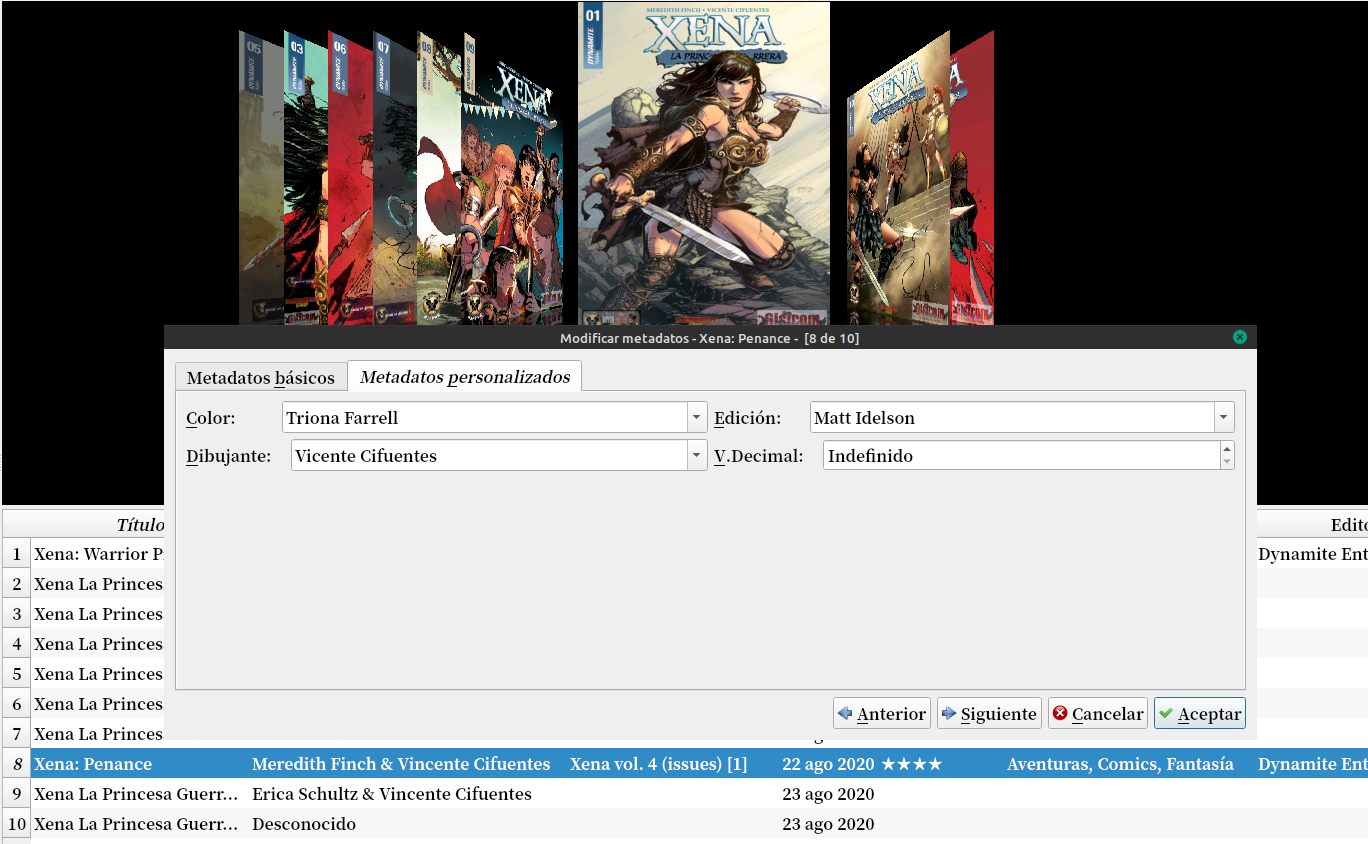
Task: Cancel the metadata changes with Cancelar
Action: pyautogui.click(x=1098, y=713)
